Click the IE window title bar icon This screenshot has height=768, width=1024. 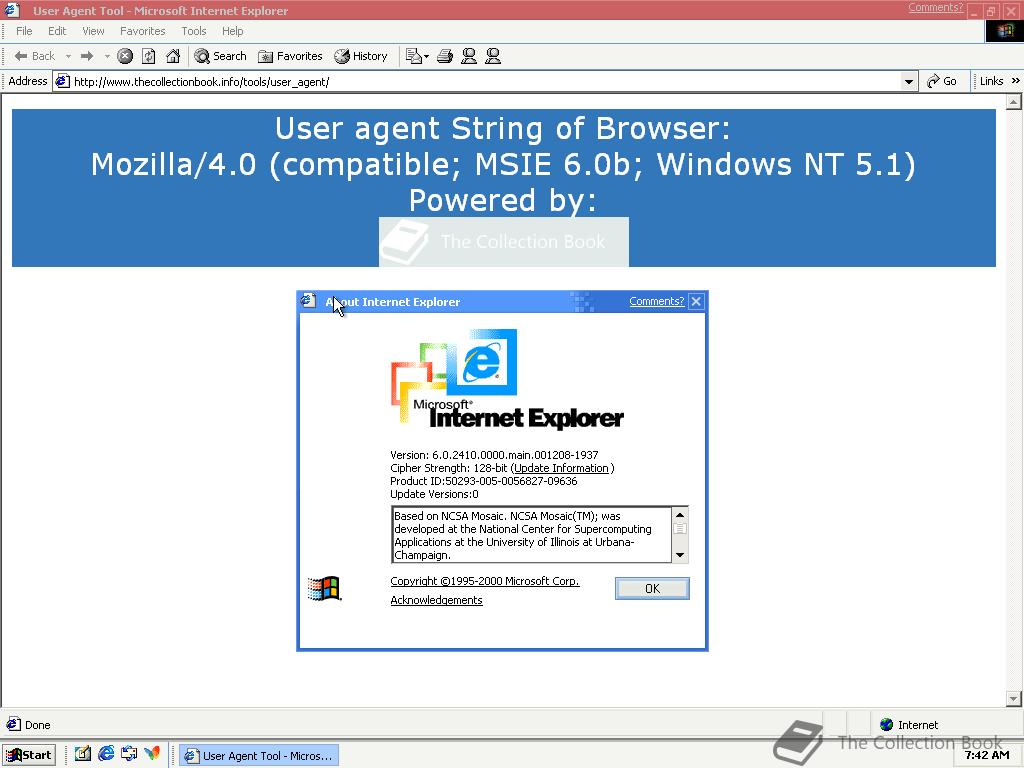12,10
